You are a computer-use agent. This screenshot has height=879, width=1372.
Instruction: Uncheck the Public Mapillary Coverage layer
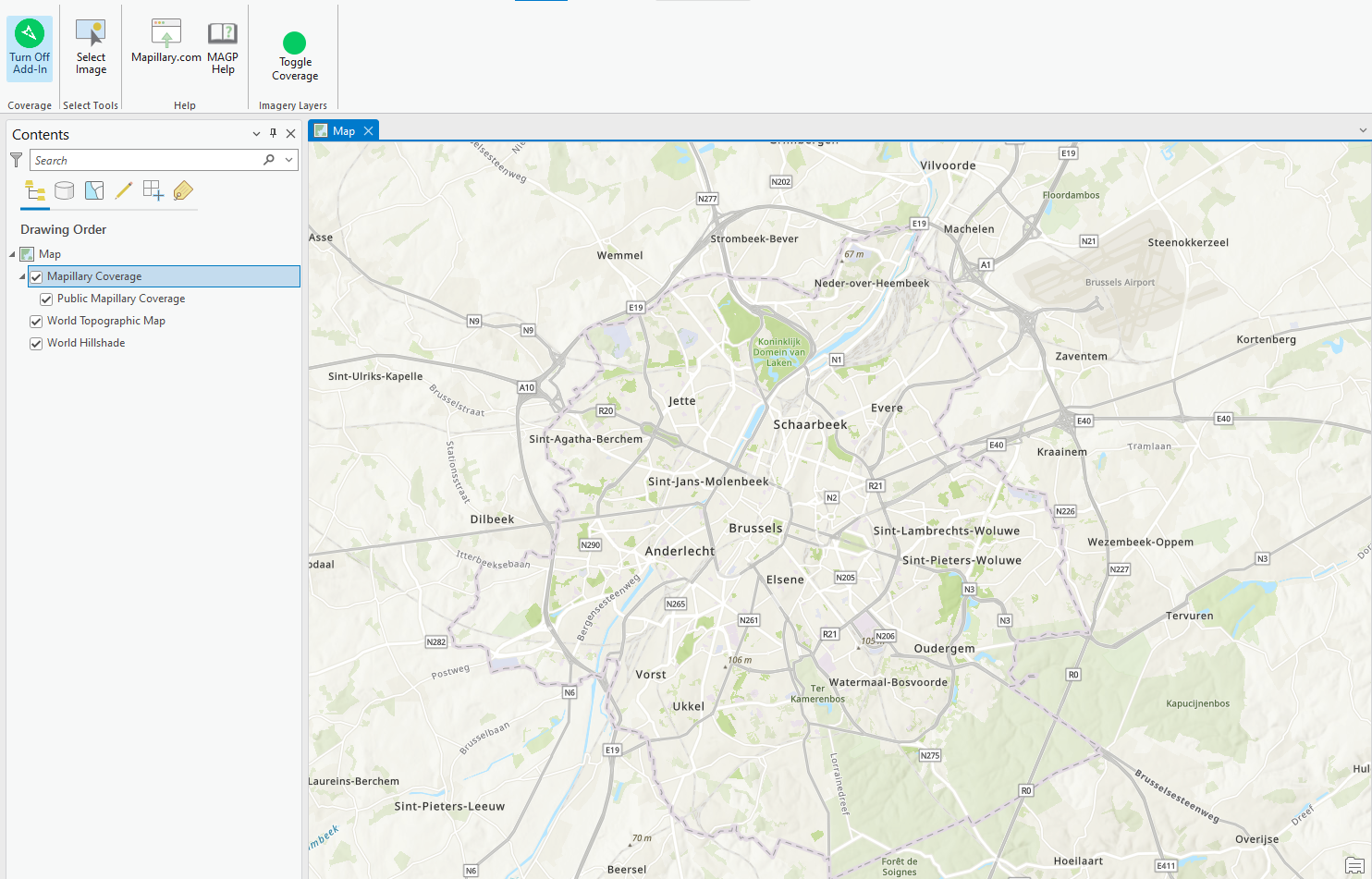point(46,299)
